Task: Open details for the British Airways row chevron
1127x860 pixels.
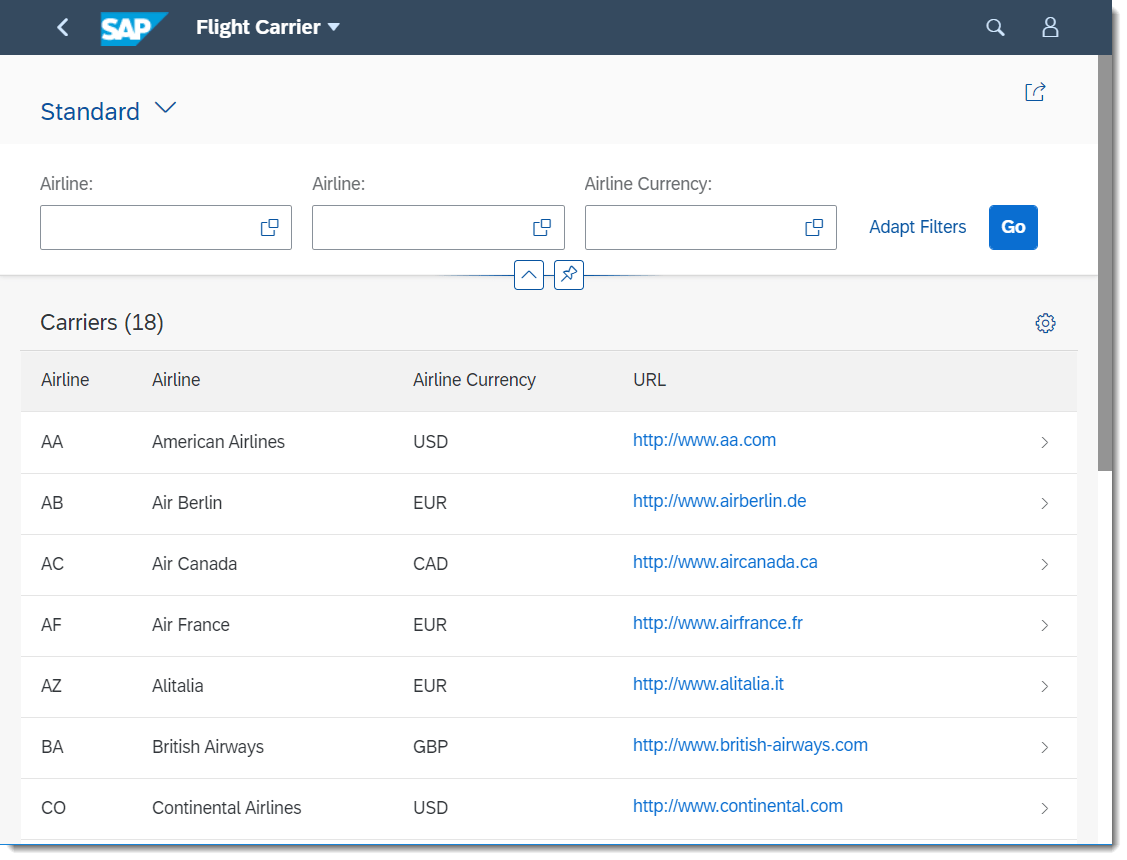Action: pyautogui.click(x=1045, y=747)
